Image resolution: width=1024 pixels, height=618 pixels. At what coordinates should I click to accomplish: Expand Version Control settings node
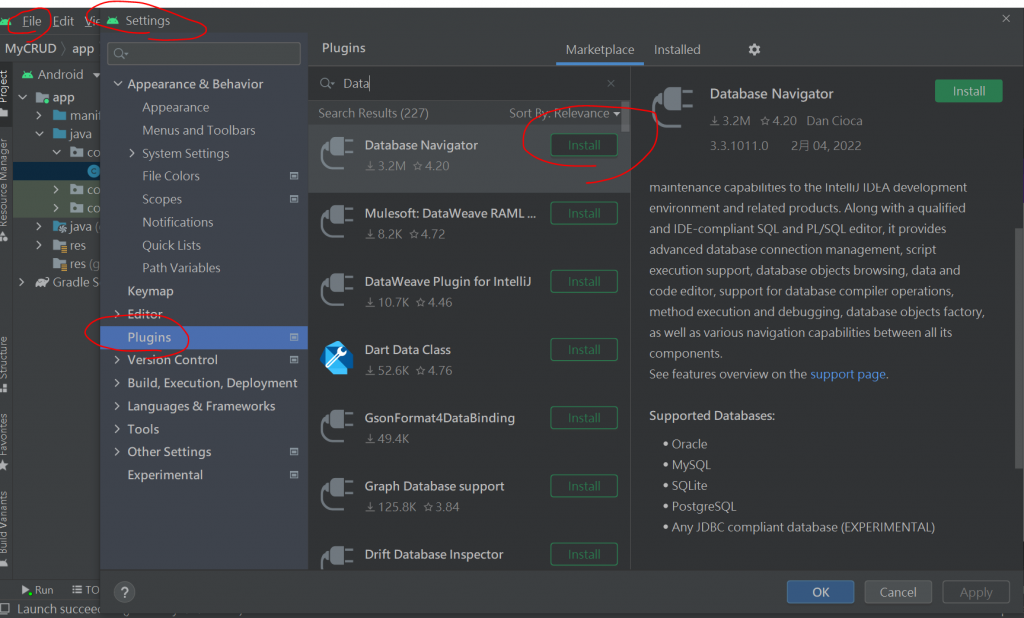(118, 359)
